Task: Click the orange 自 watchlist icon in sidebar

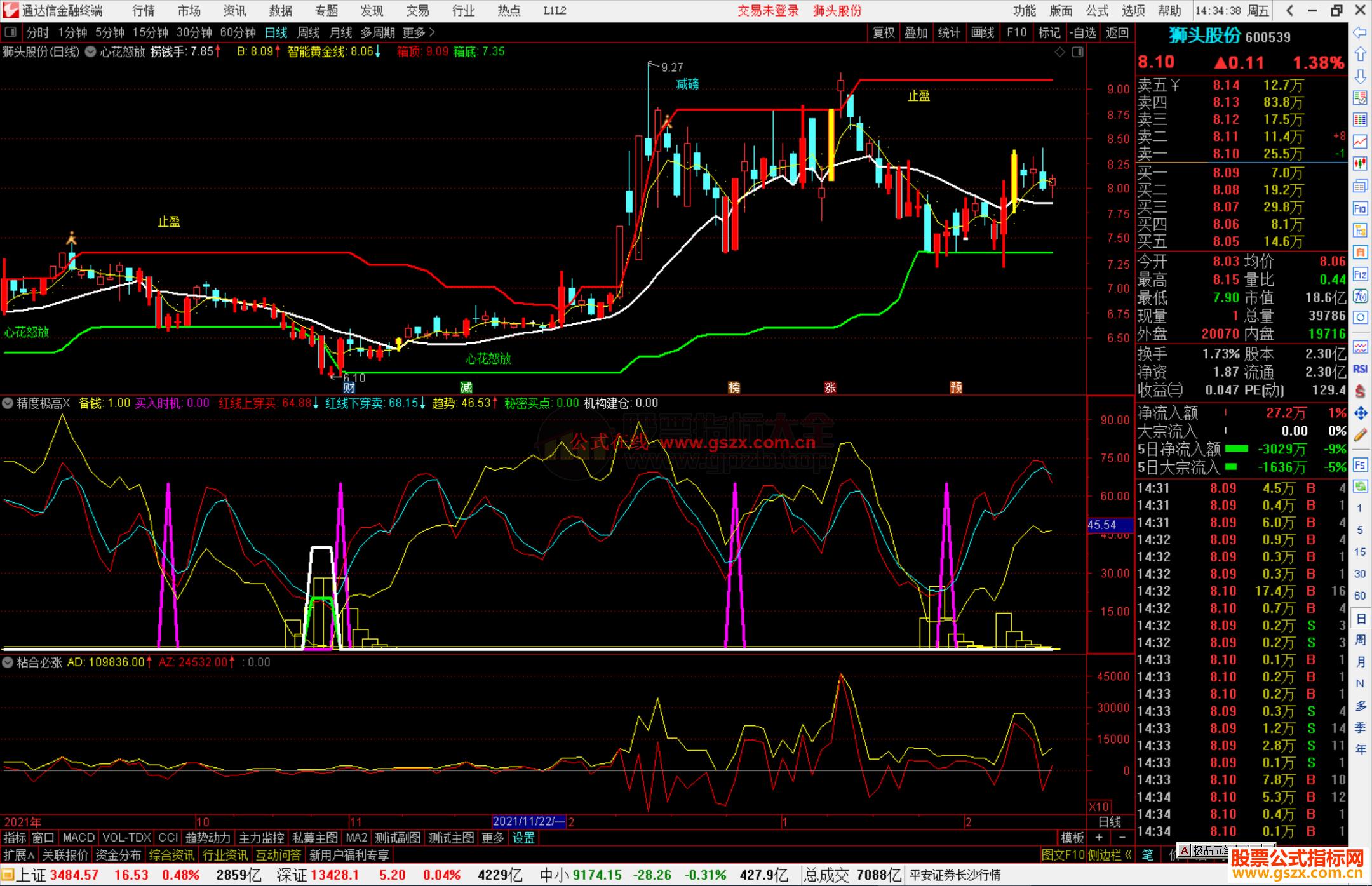Action: [x=1360, y=252]
